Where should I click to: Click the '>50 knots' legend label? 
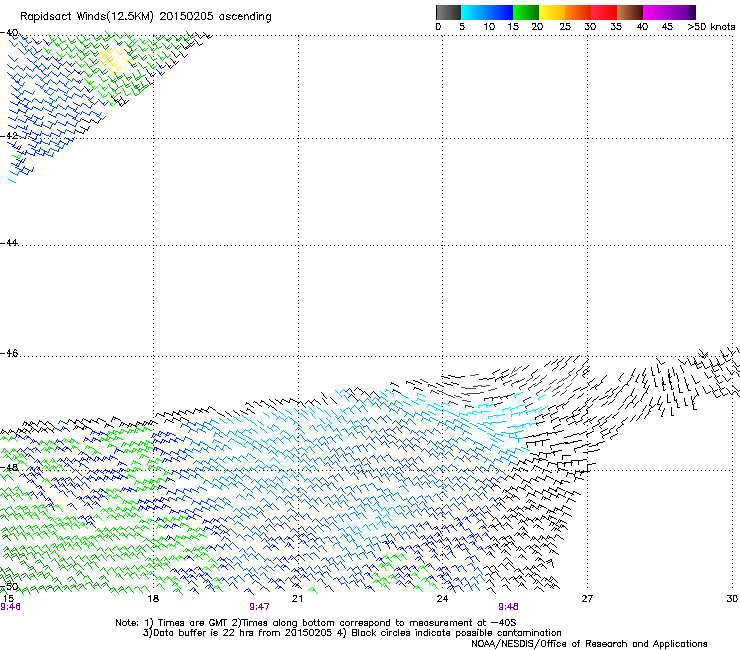click(x=711, y=27)
